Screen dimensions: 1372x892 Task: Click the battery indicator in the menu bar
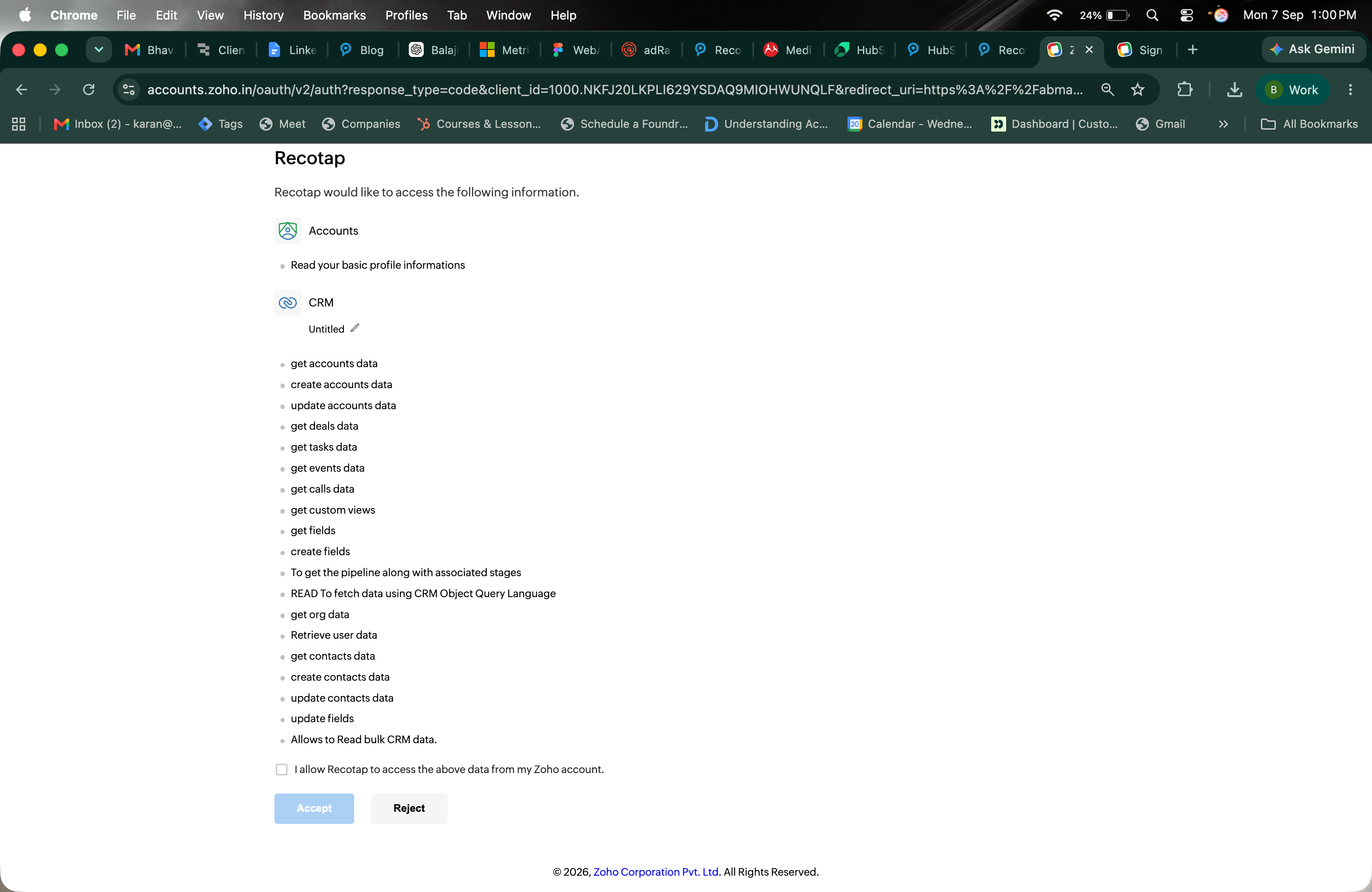(x=1105, y=15)
